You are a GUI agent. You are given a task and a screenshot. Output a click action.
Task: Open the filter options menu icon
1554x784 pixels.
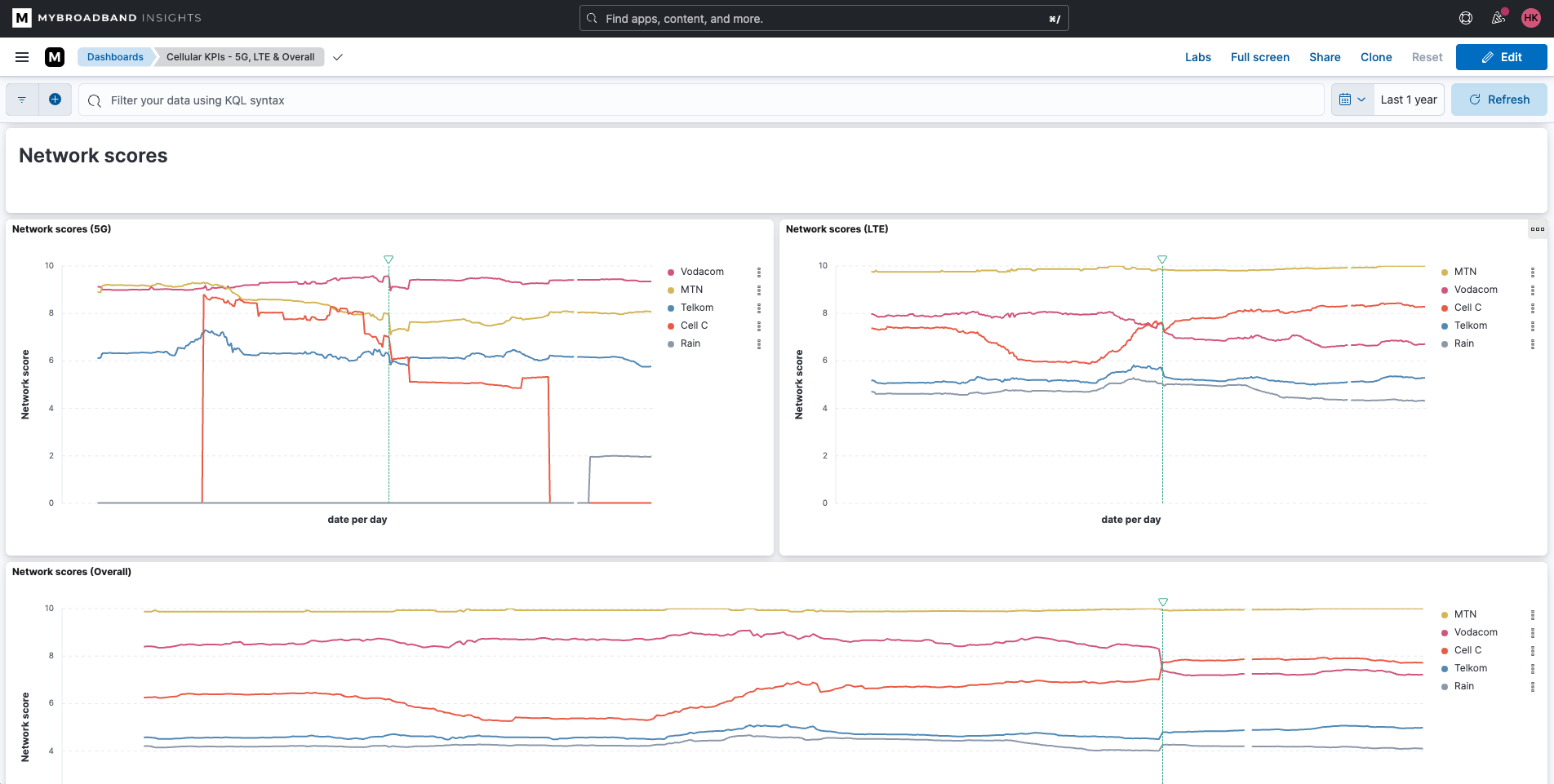(22, 100)
